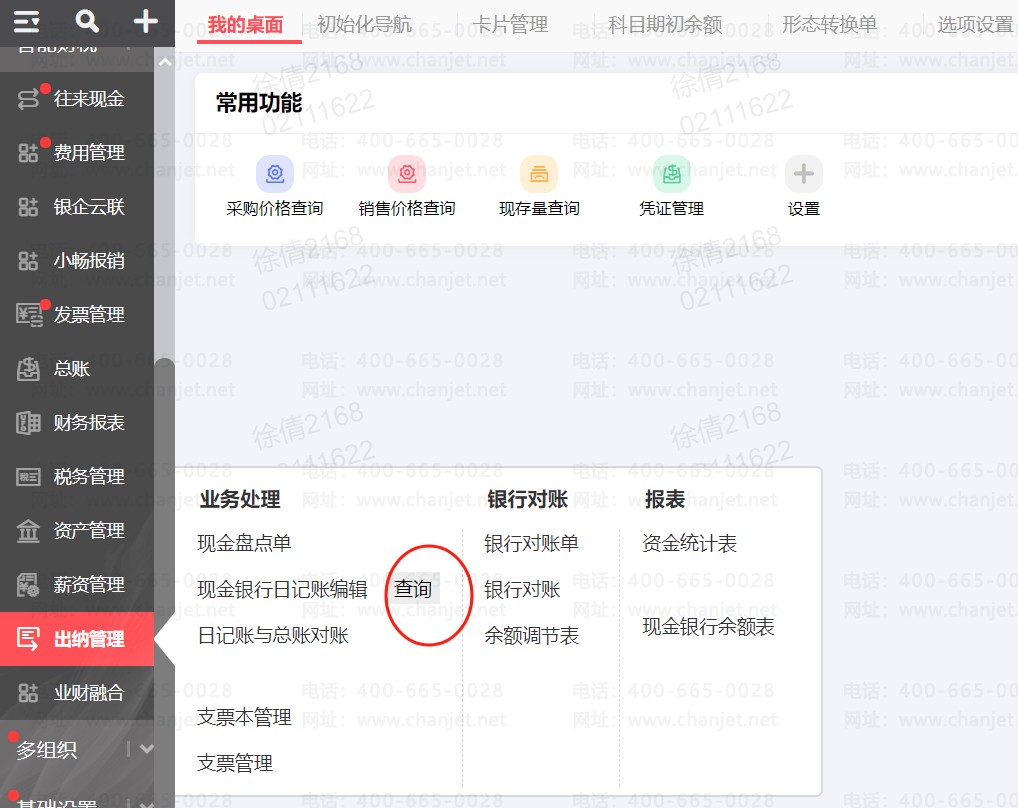Click 查询 next to 现金银行日记账编辑

413,590
